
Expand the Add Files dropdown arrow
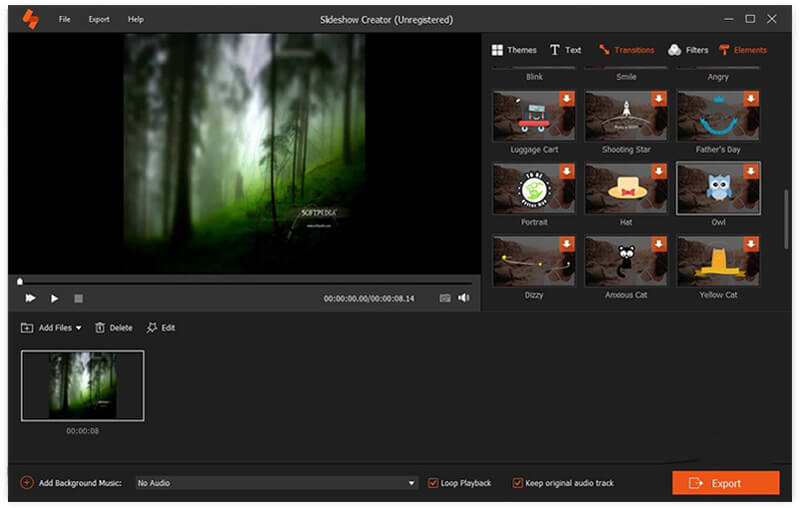tap(78, 328)
